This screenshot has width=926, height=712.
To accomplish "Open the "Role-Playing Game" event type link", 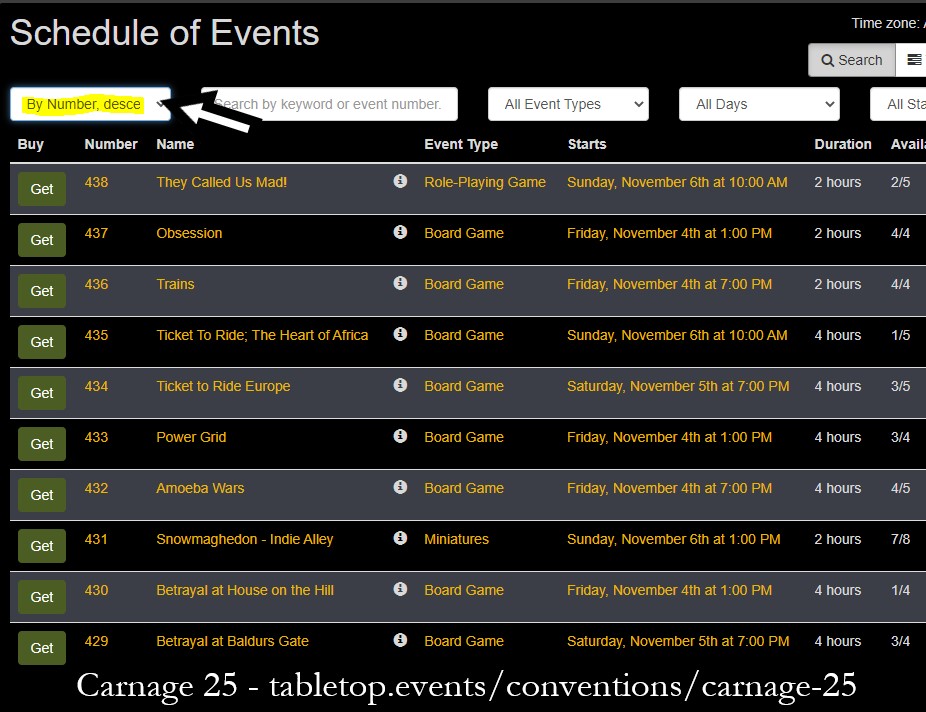I will (x=485, y=182).
